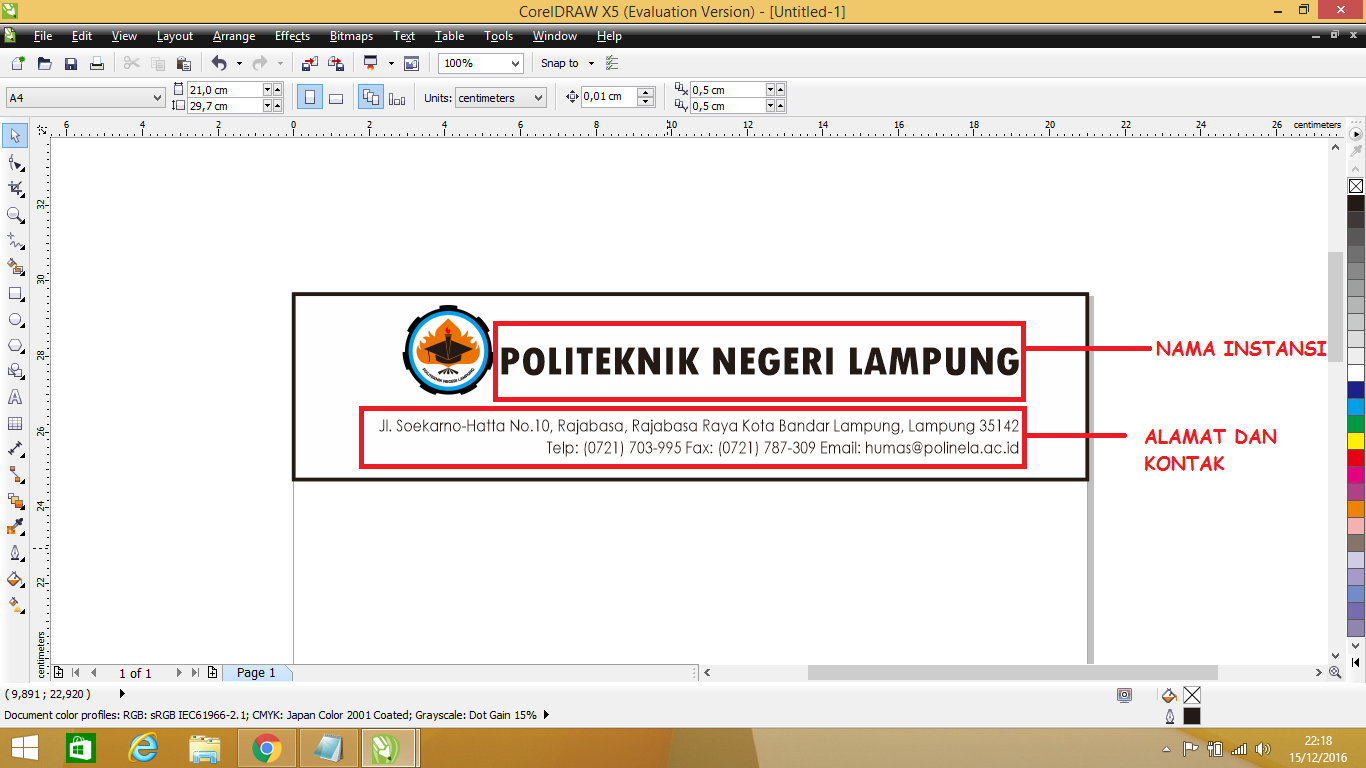Click the zoom navigator button
The height and width of the screenshot is (768, 1366).
coord(1337,673)
